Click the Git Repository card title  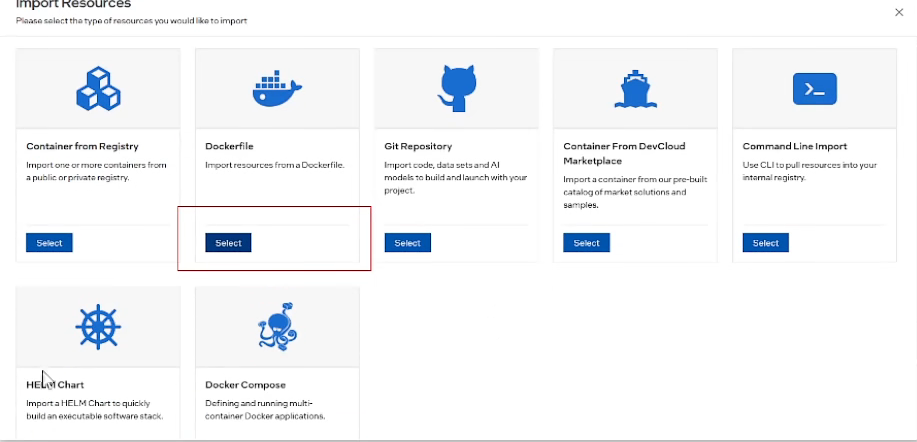418,146
